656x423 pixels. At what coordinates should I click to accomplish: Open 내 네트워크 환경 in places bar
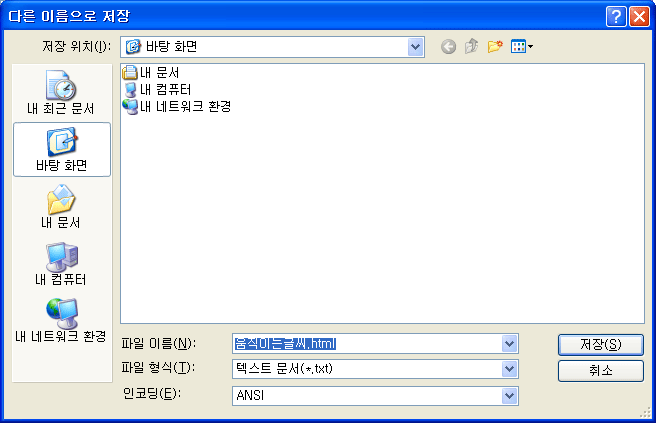pyautogui.click(x=61, y=320)
